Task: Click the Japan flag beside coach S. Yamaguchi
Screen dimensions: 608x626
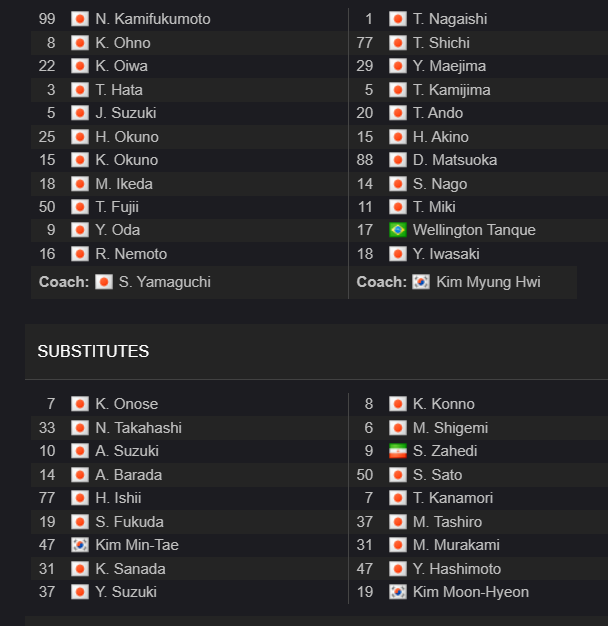Action: (104, 282)
